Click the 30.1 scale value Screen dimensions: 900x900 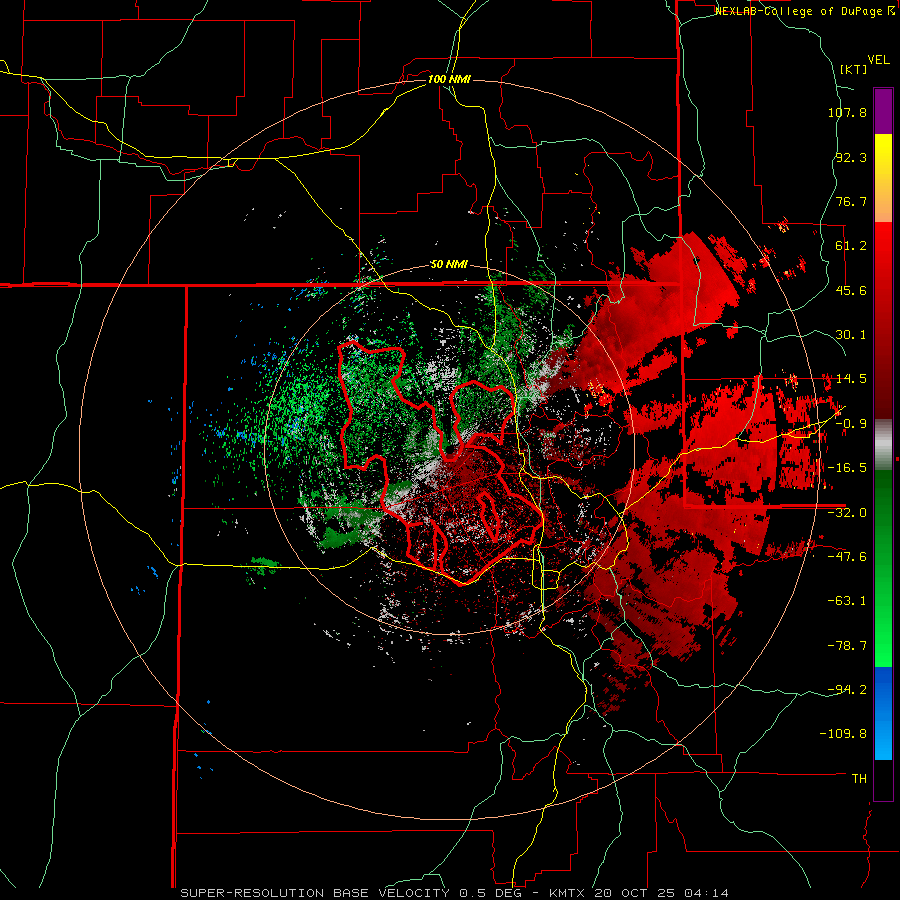851,335
